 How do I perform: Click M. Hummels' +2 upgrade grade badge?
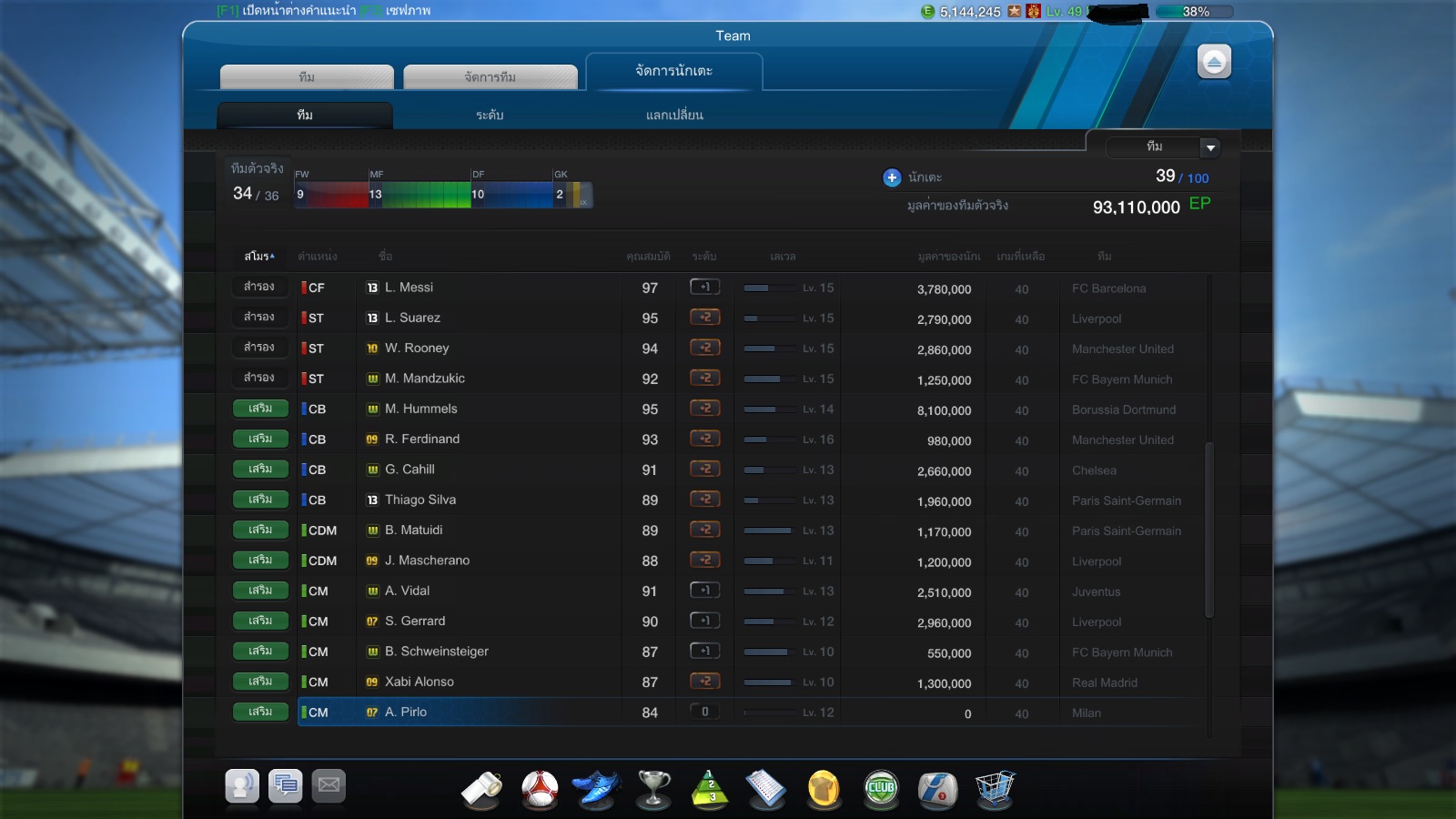[x=705, y=409]
